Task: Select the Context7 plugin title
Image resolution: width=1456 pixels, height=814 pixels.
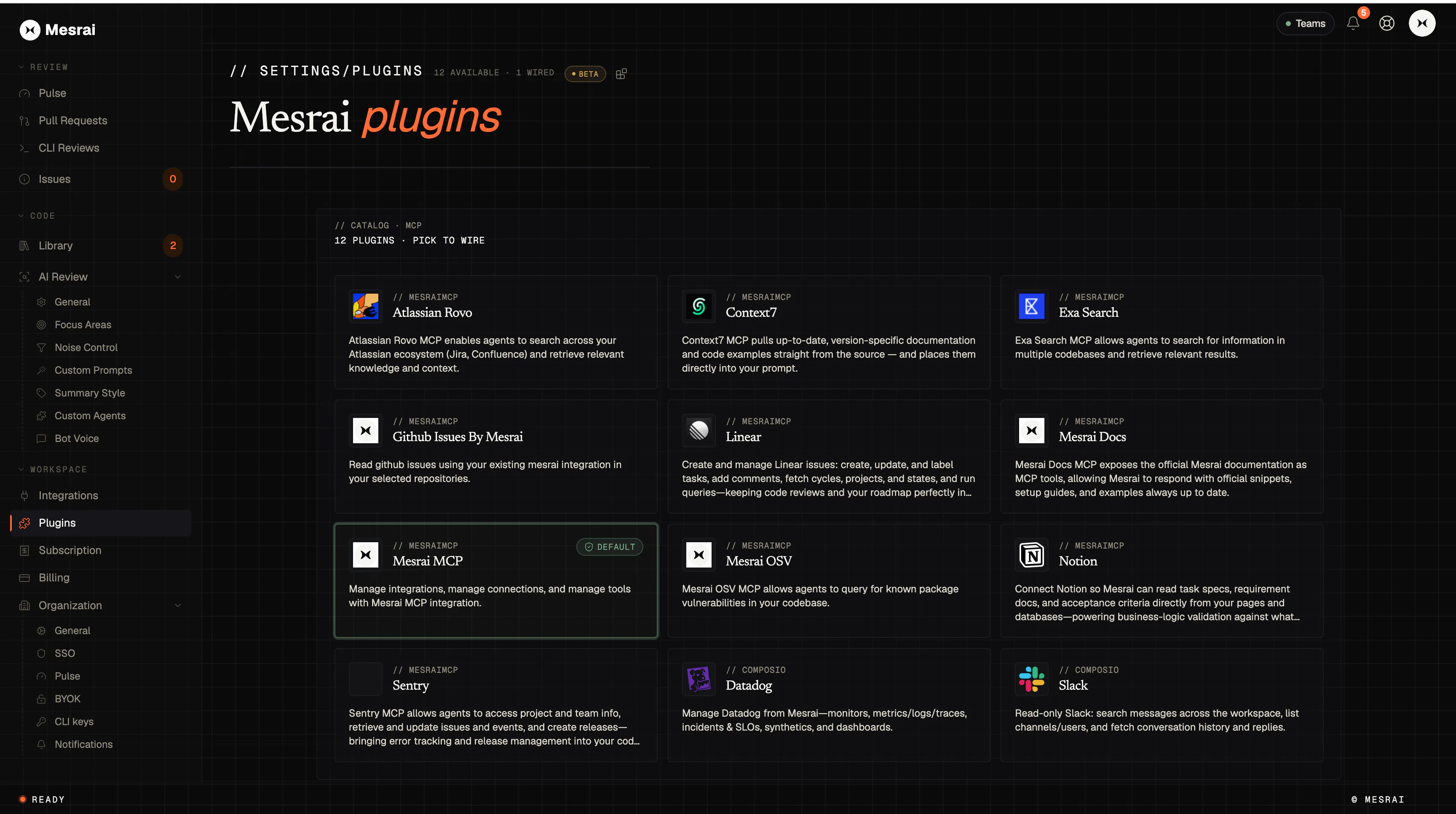Action: (x=751, y=313)
